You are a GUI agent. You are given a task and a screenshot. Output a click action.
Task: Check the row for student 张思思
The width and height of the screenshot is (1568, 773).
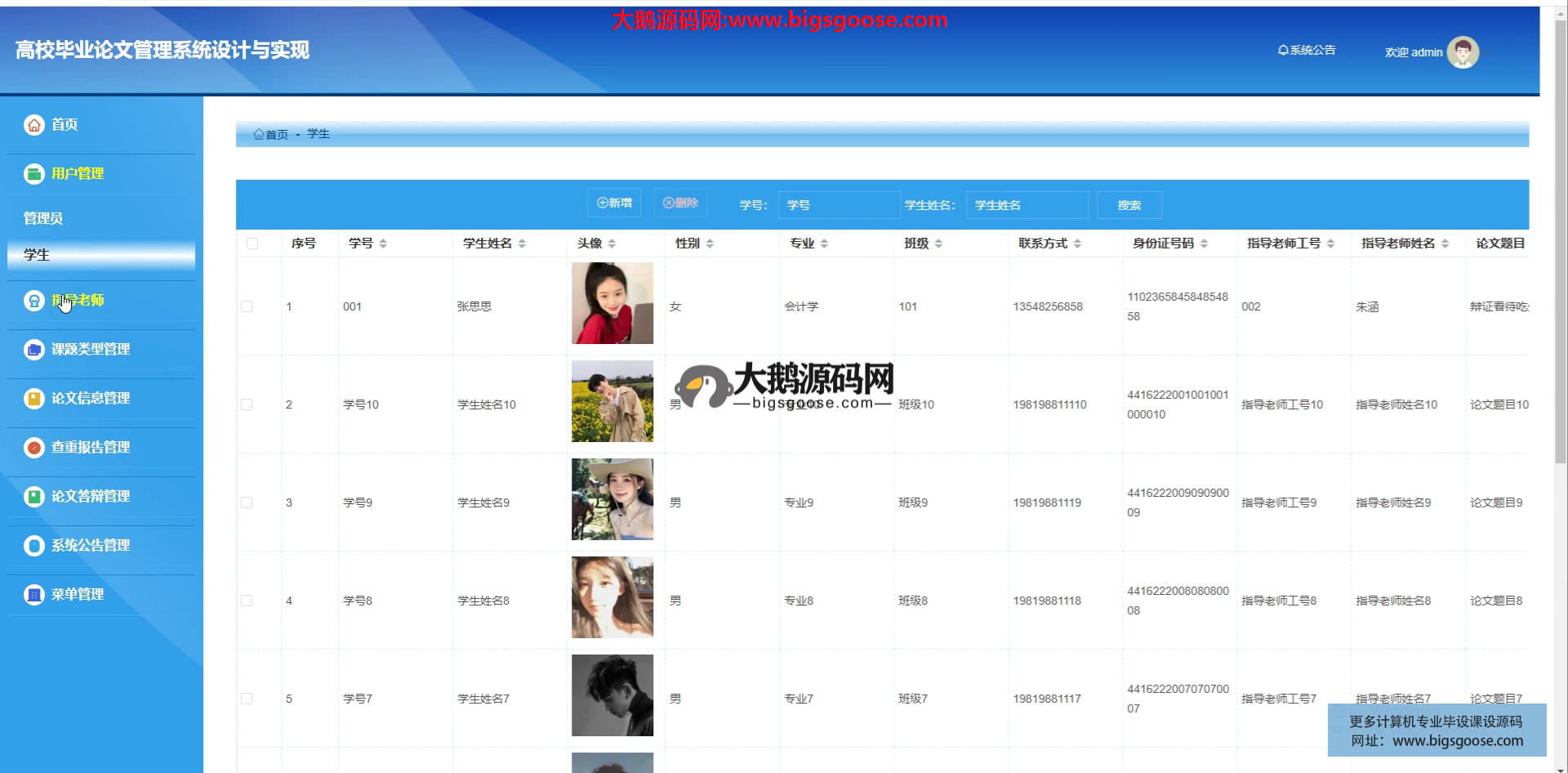click(247, 306)
